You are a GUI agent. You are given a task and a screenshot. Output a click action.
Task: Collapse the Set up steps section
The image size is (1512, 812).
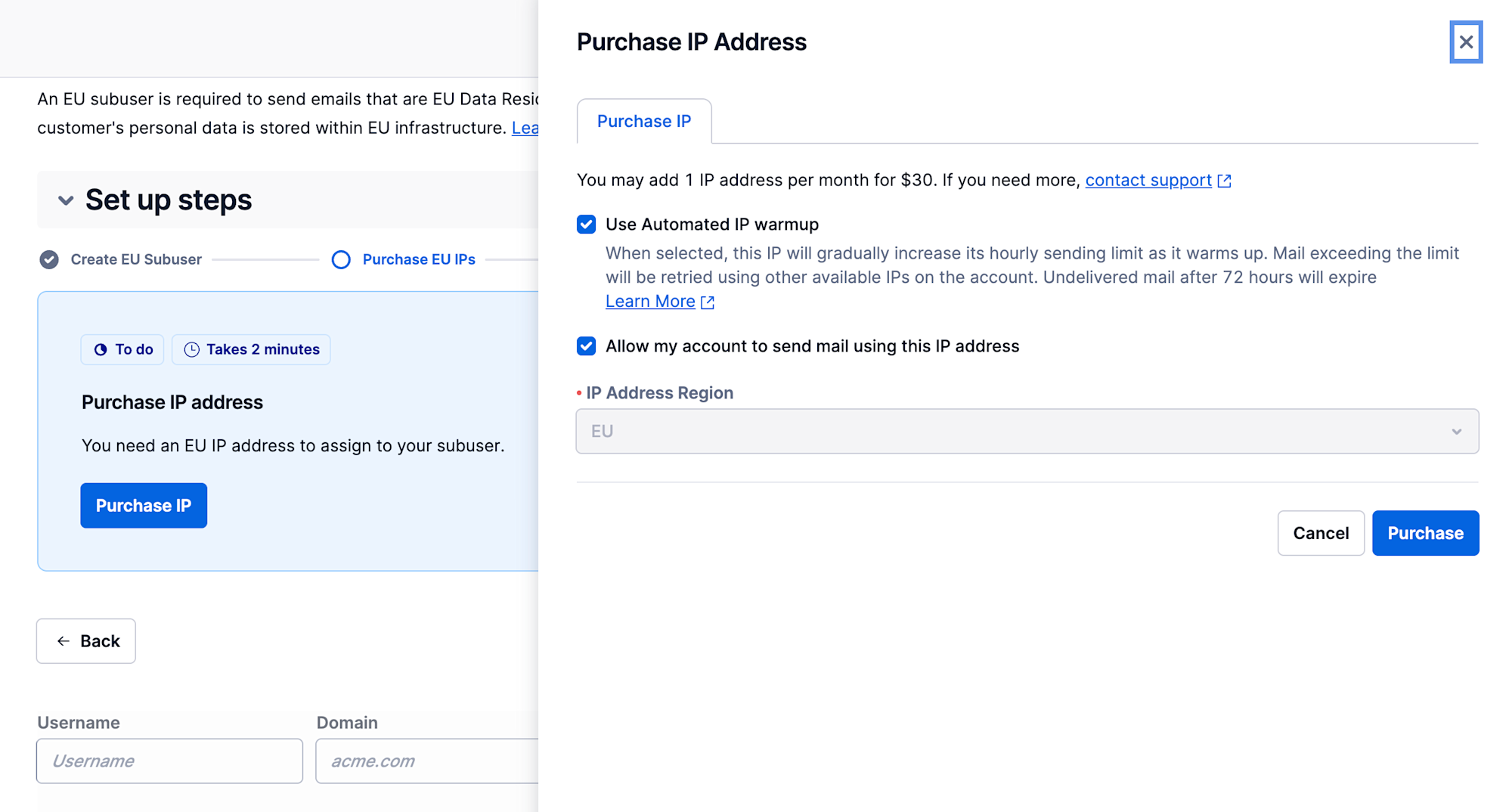[66, 200]
